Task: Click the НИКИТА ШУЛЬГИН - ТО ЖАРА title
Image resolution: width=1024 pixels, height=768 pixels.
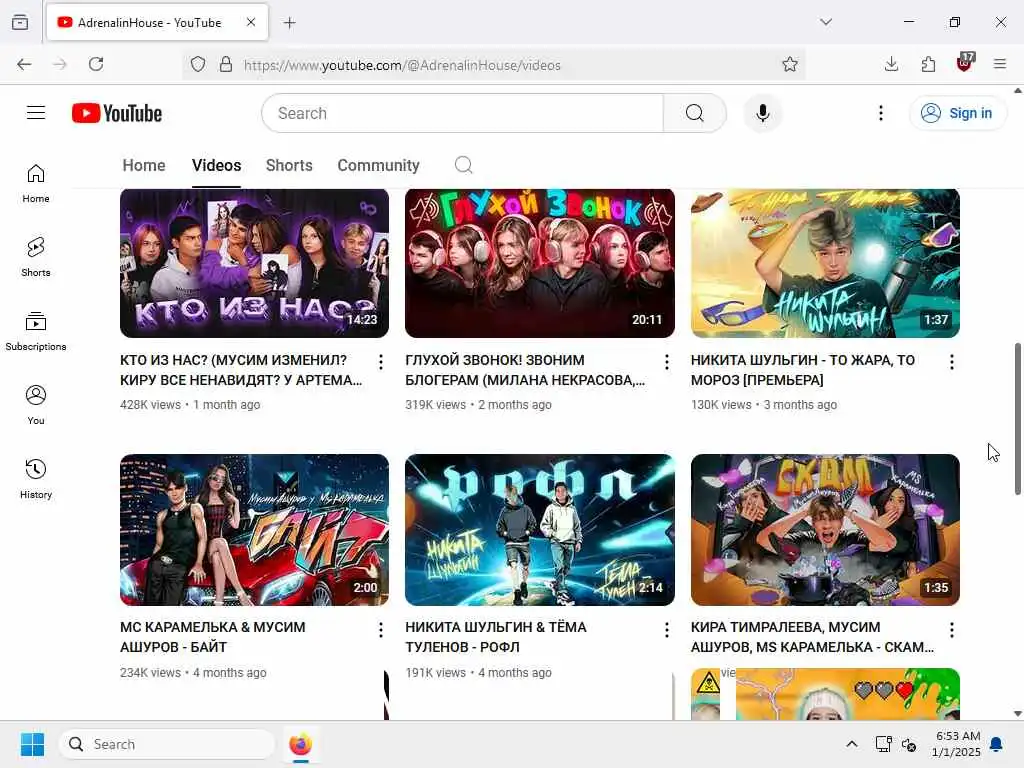Action: pos(803,370)
